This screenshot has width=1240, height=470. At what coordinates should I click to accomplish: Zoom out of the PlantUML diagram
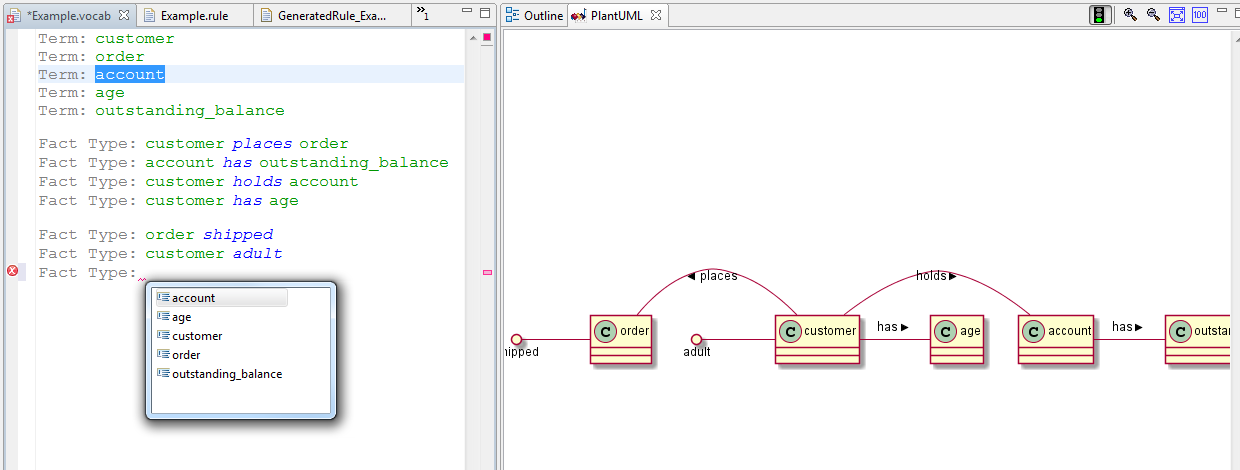click(1153, 15)
